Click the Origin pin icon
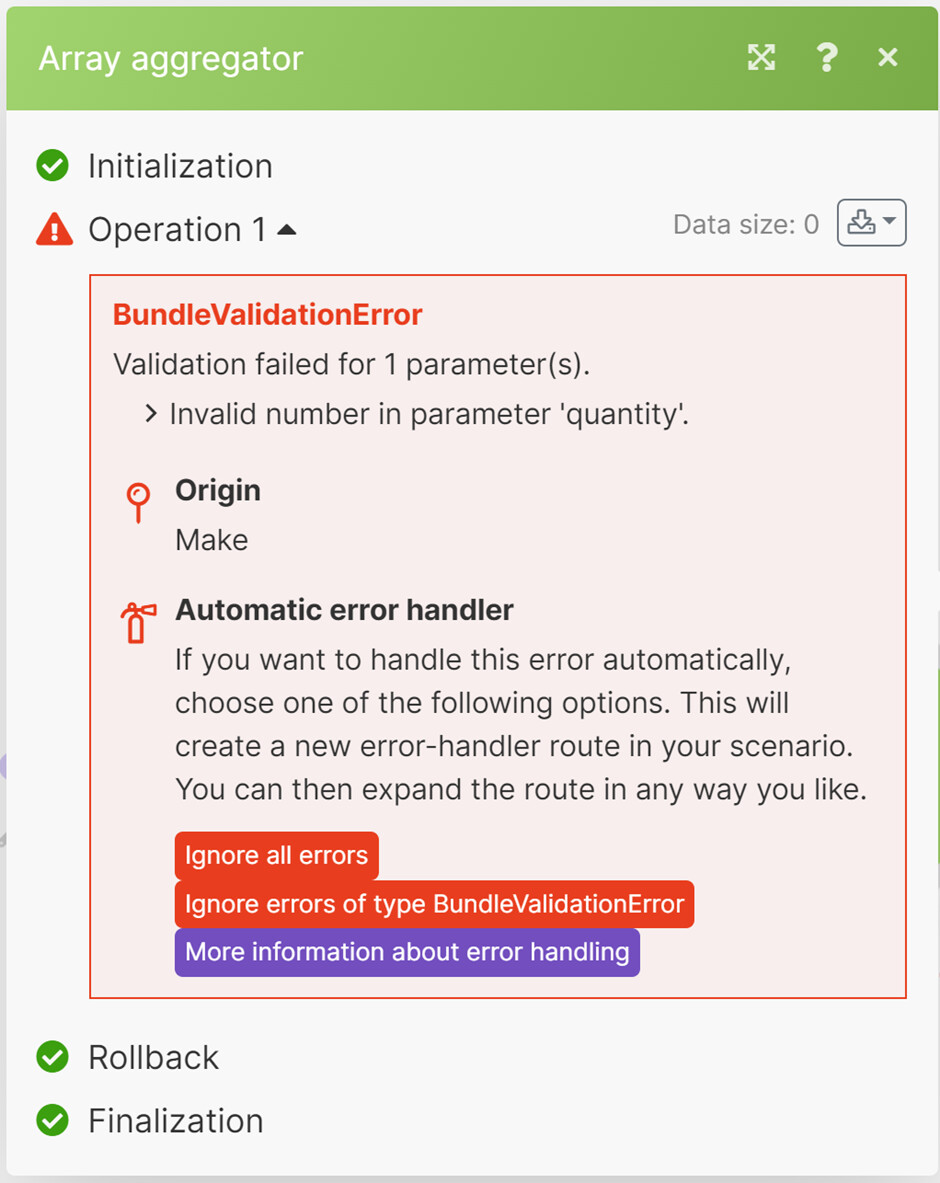The image size is (940, 1183). (138, 500)
